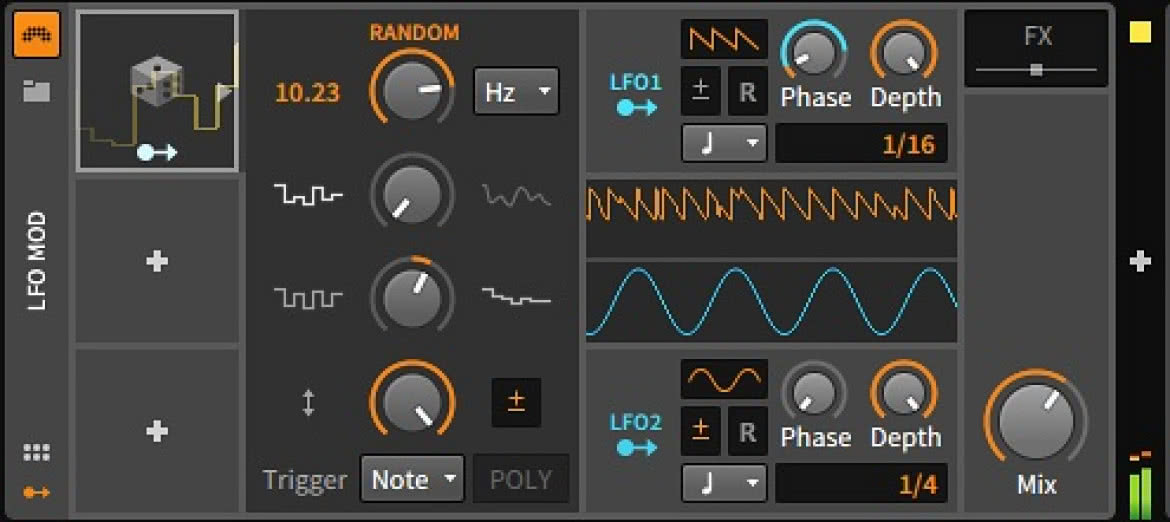
Task: Select the LFO2 sine waveform display
Action: coord(724,379)
